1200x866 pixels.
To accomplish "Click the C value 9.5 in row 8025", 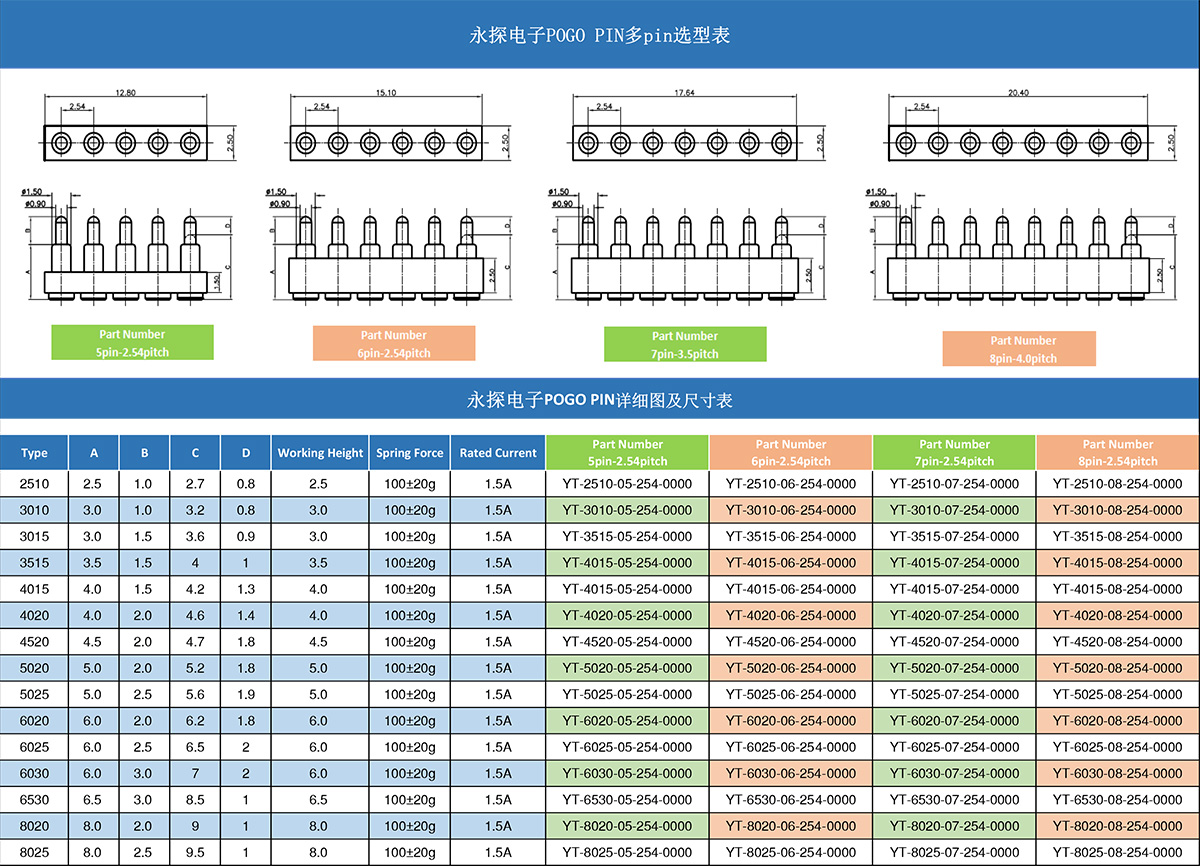I will [x=195, y=852].
